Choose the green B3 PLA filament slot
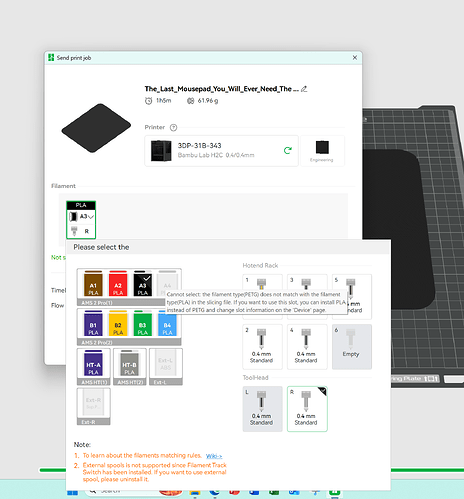464x499 pixels. [x=143, y=323]
